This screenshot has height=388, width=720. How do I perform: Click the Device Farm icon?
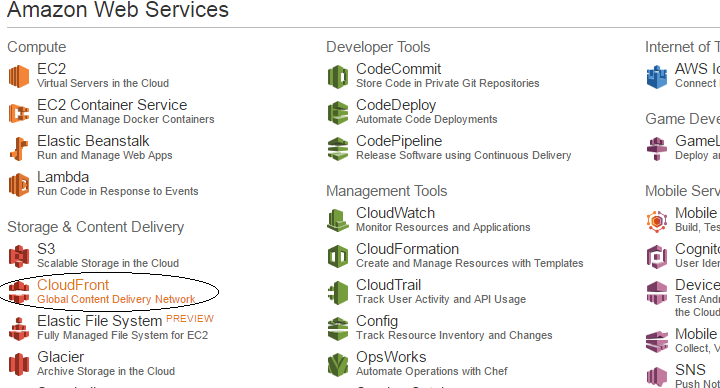[x=657, y=292]
